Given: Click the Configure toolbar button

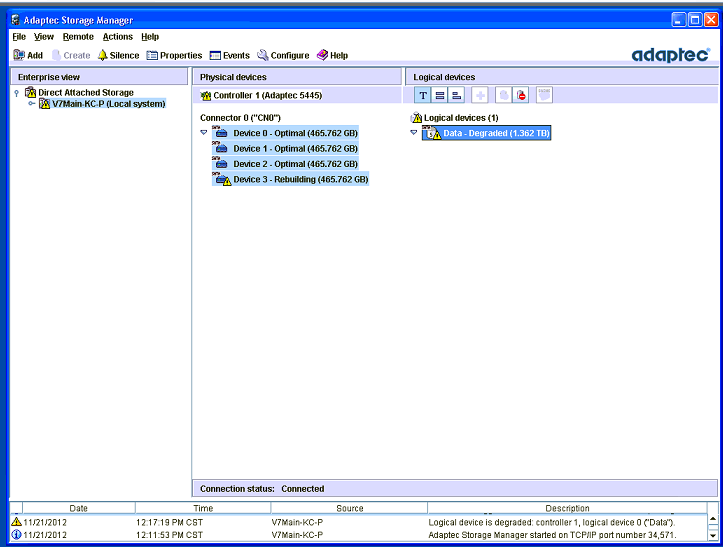Looking at the screenshot, I should coord(283,55).
